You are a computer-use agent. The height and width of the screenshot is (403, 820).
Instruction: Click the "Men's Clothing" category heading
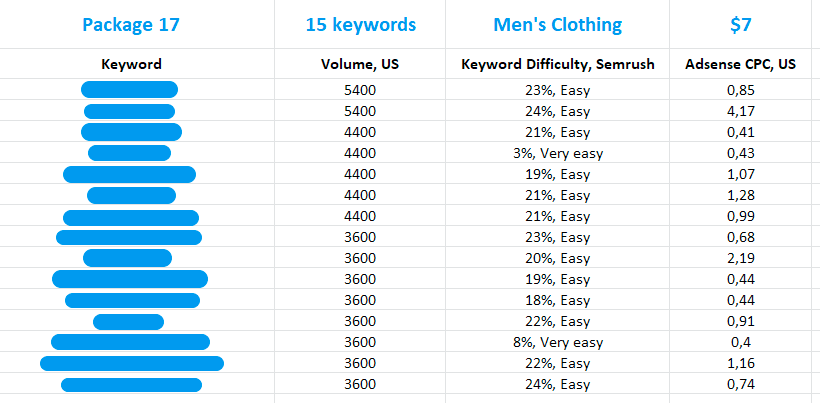coord(557,25)
